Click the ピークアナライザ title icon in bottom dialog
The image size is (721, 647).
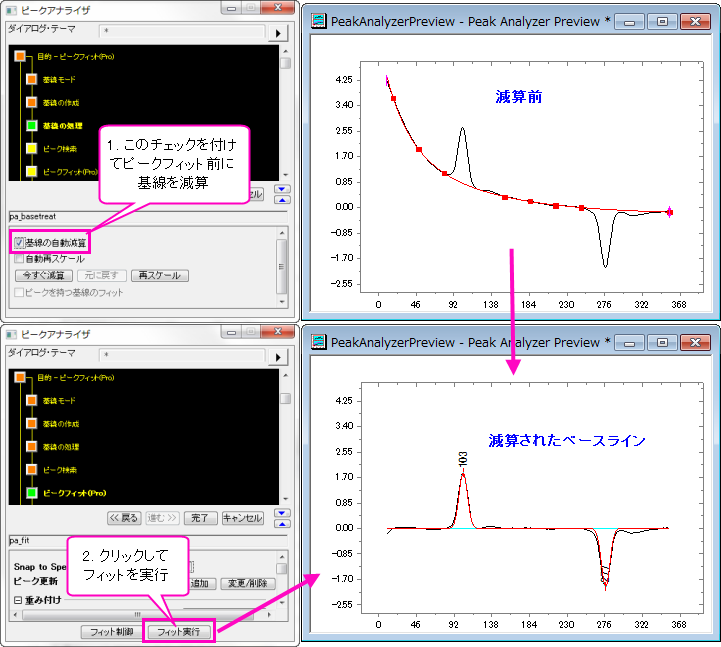[11, 334]
